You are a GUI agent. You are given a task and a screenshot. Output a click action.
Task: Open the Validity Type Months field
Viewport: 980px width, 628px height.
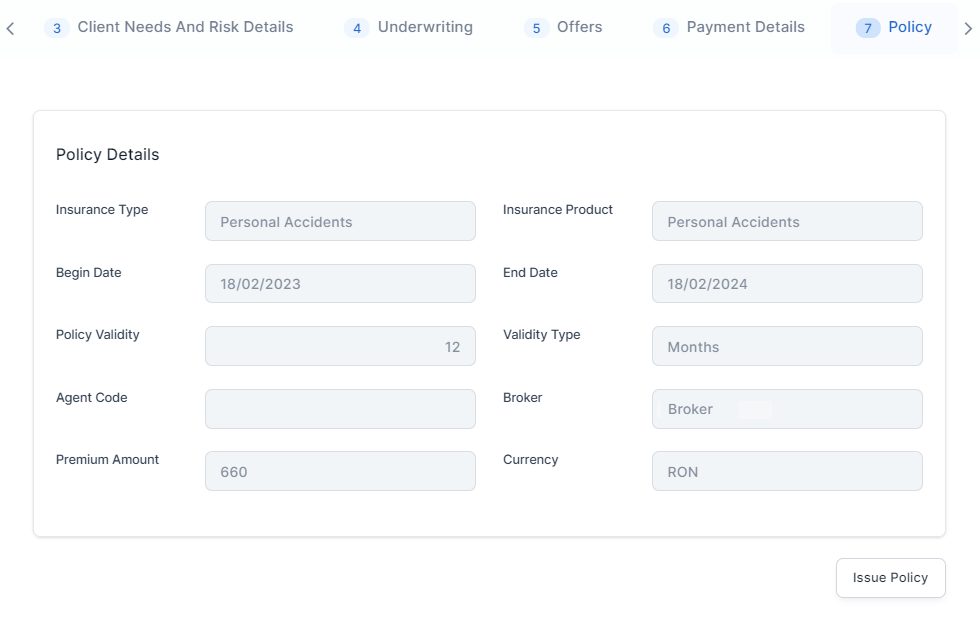point(787,346)
